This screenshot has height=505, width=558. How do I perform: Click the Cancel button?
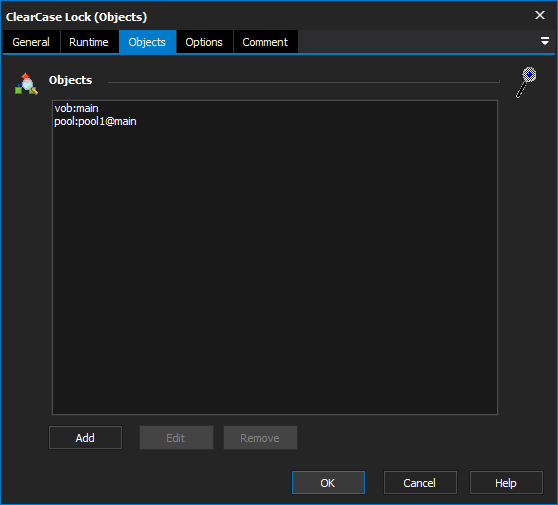point(420,483)
